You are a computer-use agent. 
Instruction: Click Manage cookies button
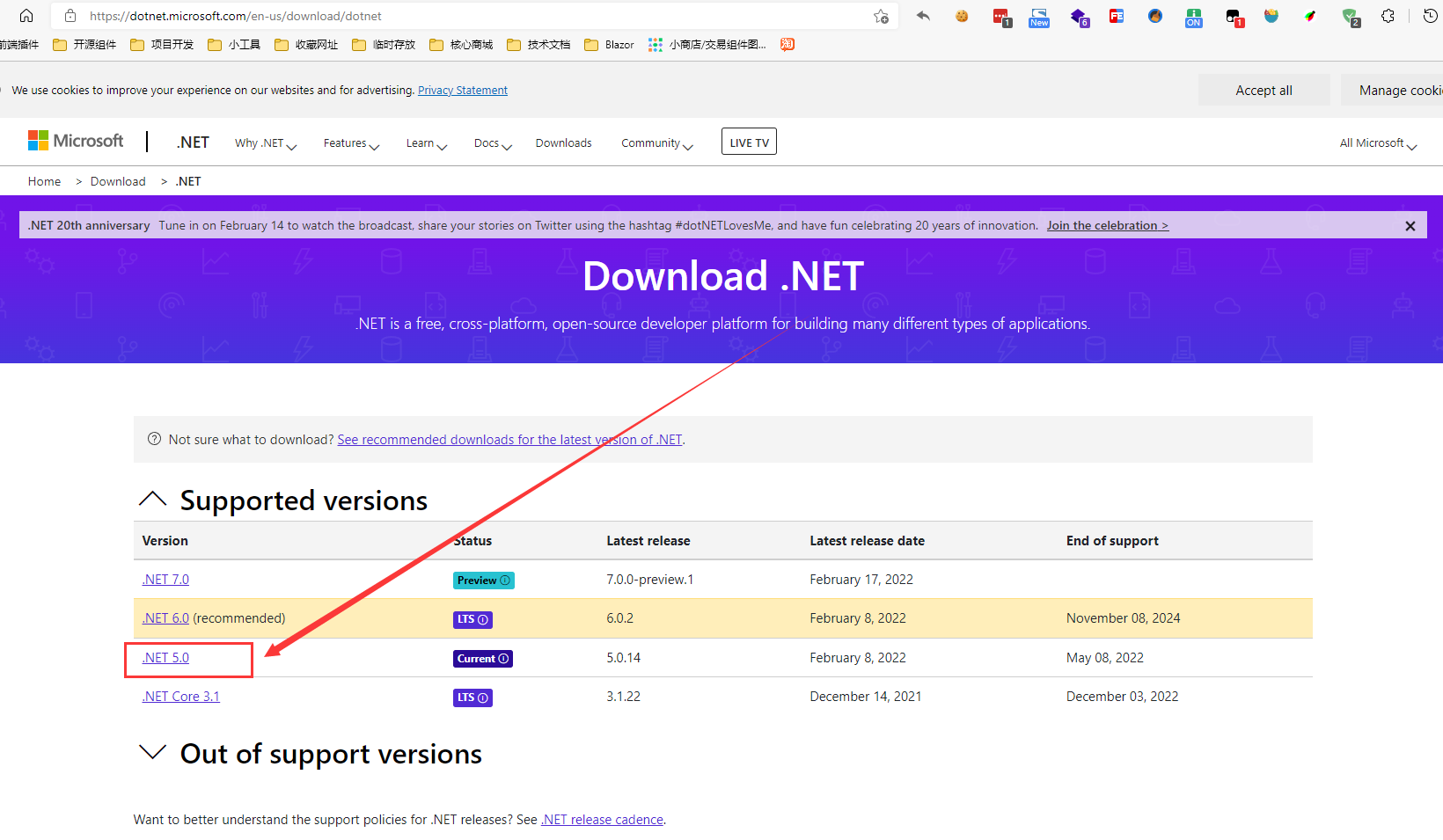1392,90
